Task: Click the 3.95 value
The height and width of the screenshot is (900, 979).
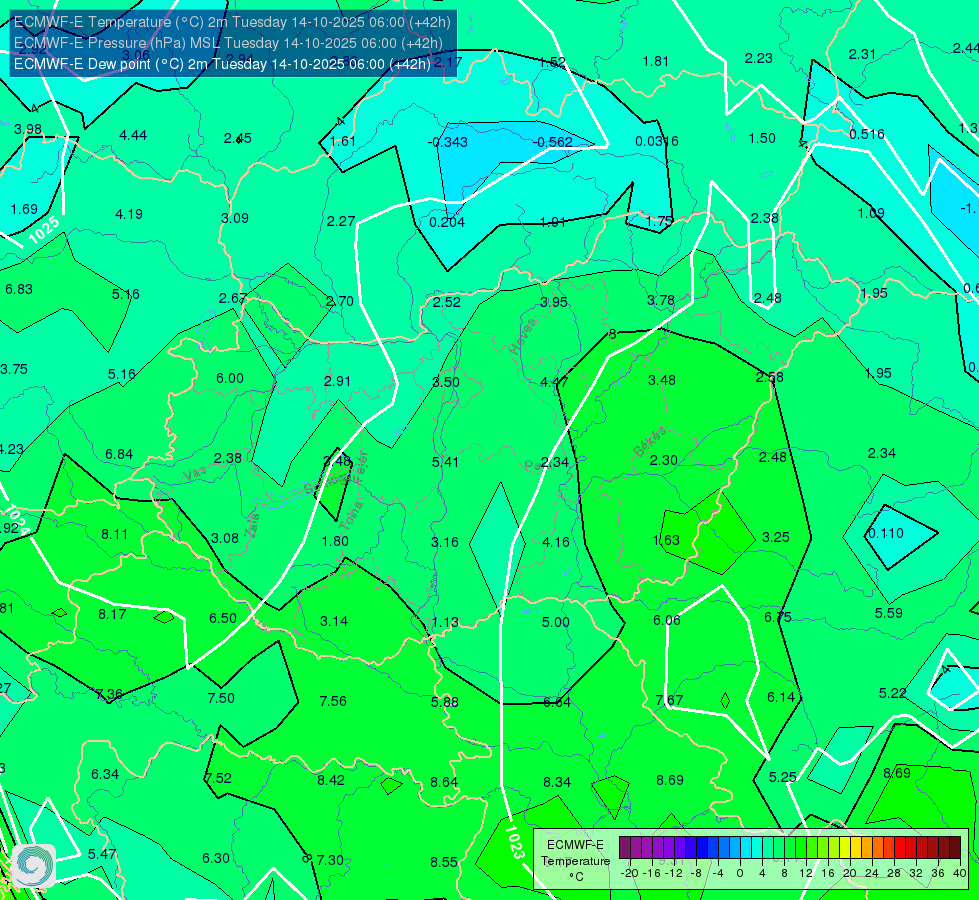Action: 554,302
